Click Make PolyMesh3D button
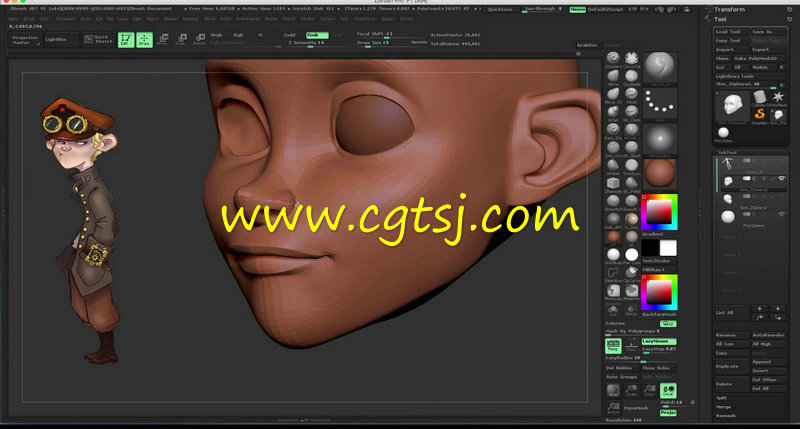Image resolution: width=800 pixels, height=429 pixels. (x=759, y=59)
